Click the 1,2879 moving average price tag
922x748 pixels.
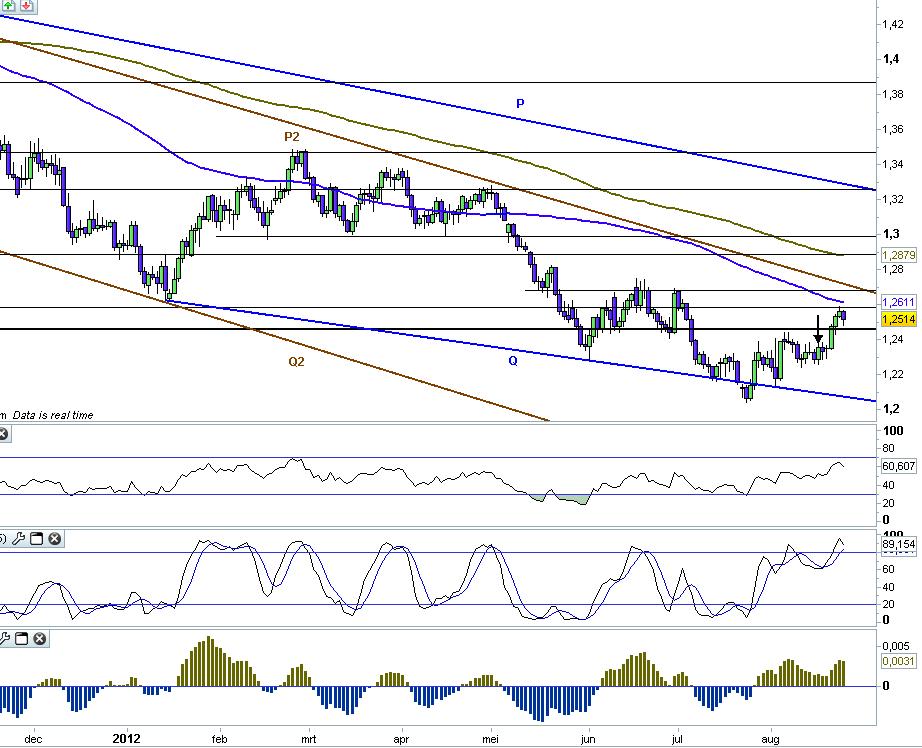tap(898, 255)
